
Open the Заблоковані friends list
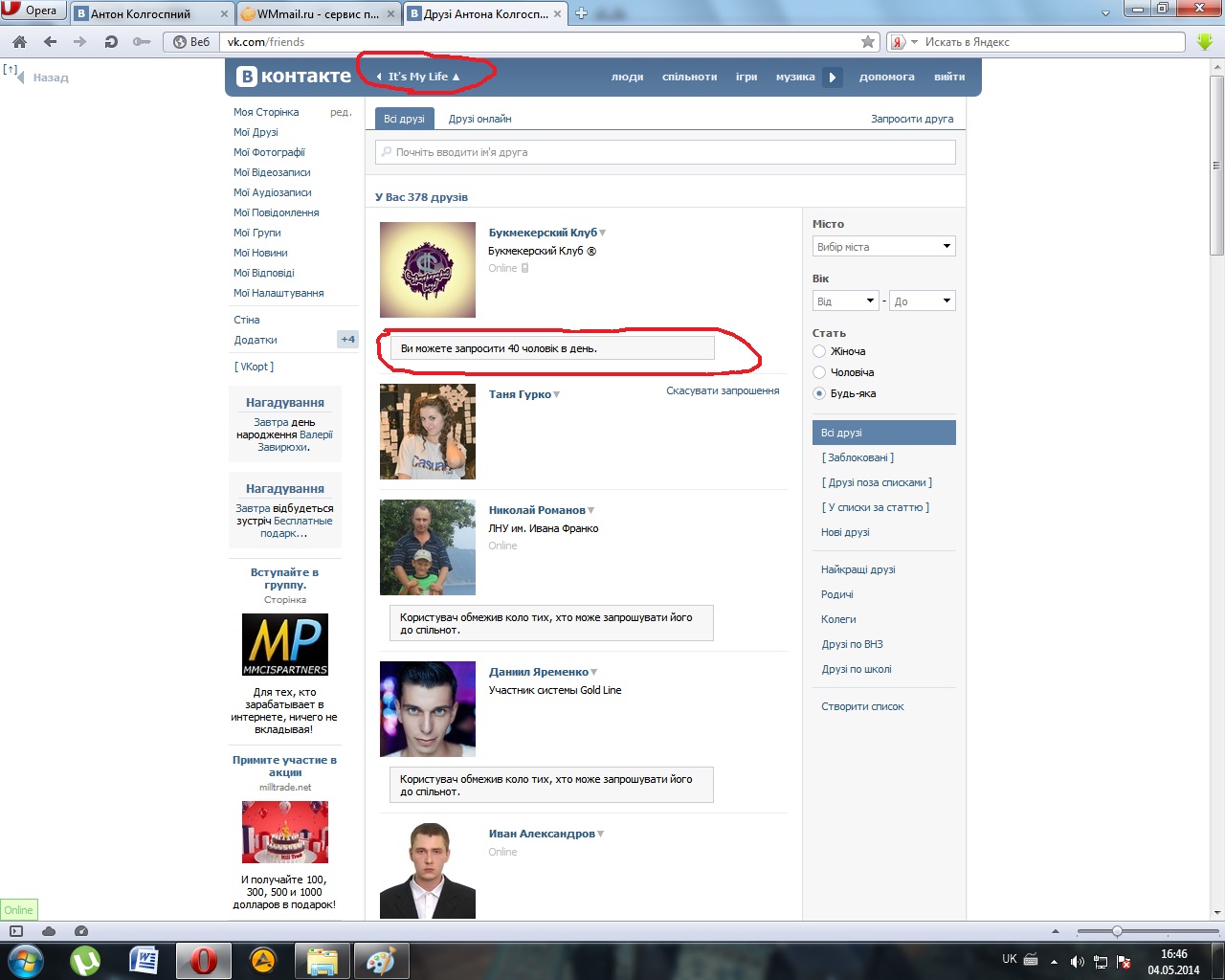pyautogui.click(x=857, y=457)
